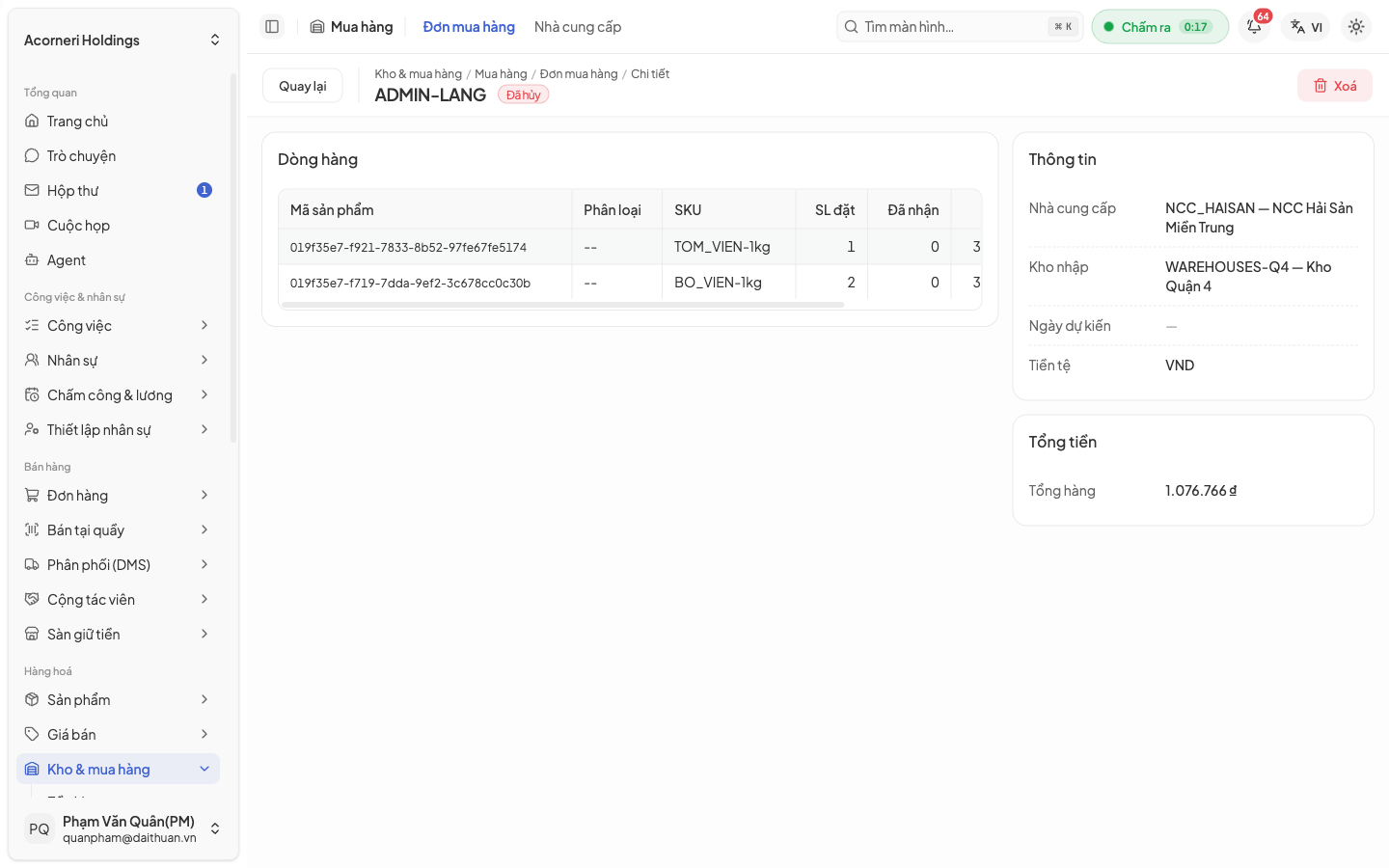Expand Đơn hàng menu
This screenshot has height=868, width=1389.
click(119, 496)
